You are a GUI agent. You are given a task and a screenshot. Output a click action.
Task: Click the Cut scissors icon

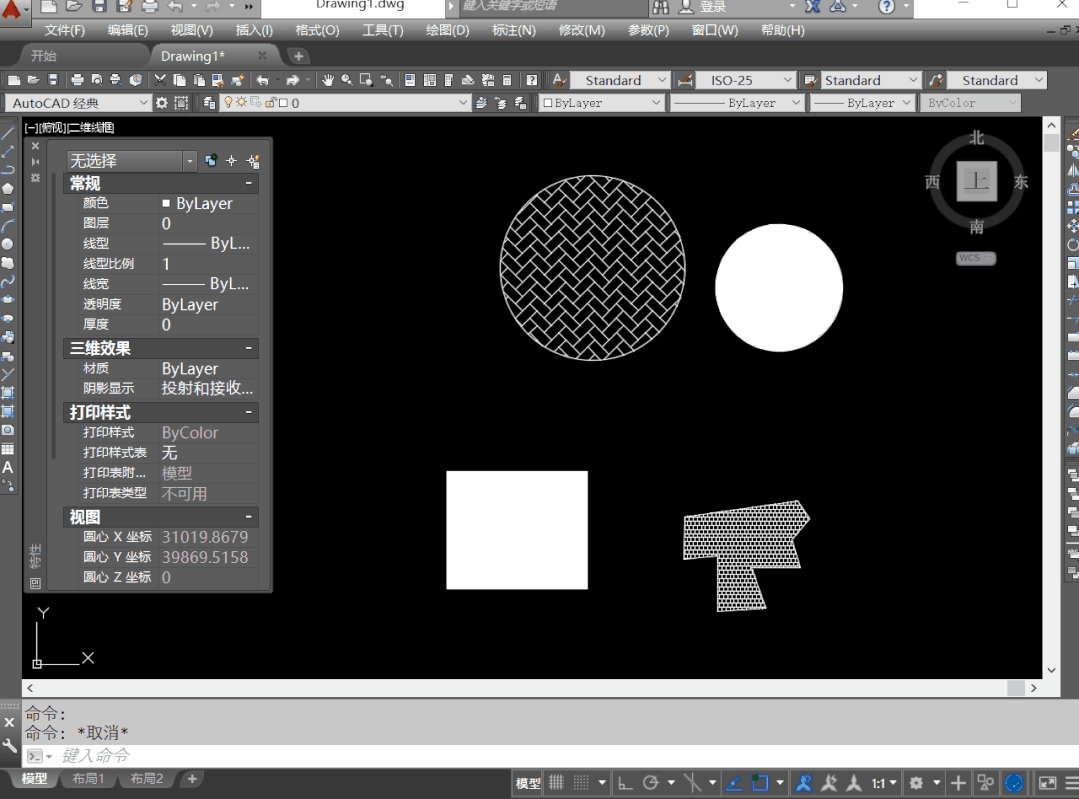coord(160,81)
